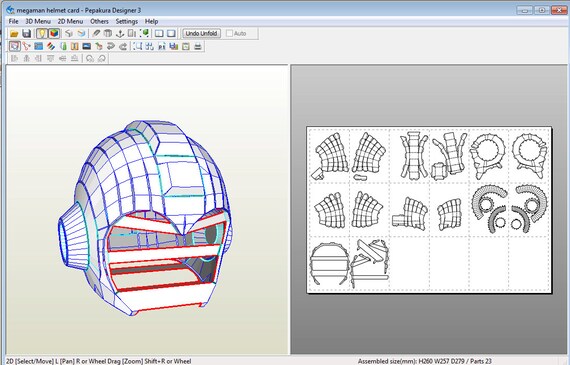
Task: Click the green cube selection icon
Action: point(145,34)
